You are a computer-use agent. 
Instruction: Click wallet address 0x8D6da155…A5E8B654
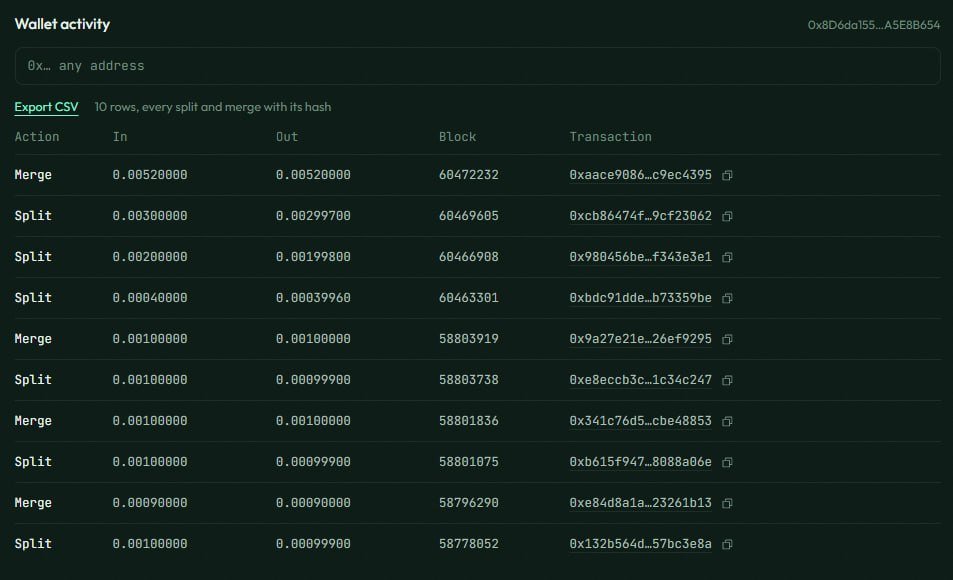tap(873, 25)
